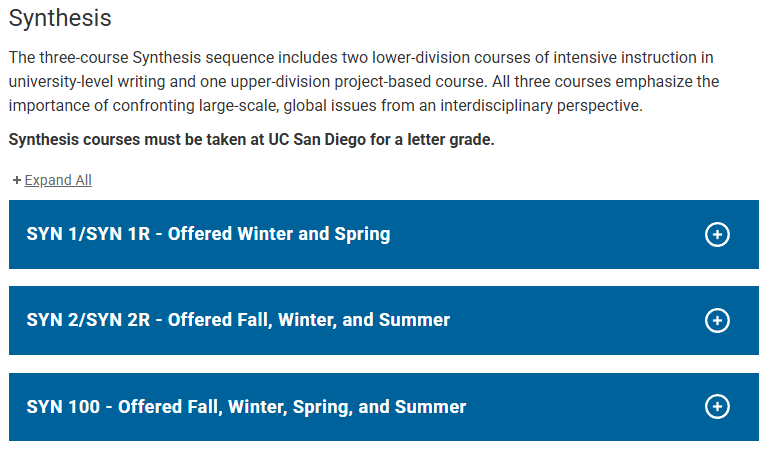Click the "Offered Fall, Winter, Spring, and Summer" title
This screenshot has height=451, width=779.
[x=292, y=407]
